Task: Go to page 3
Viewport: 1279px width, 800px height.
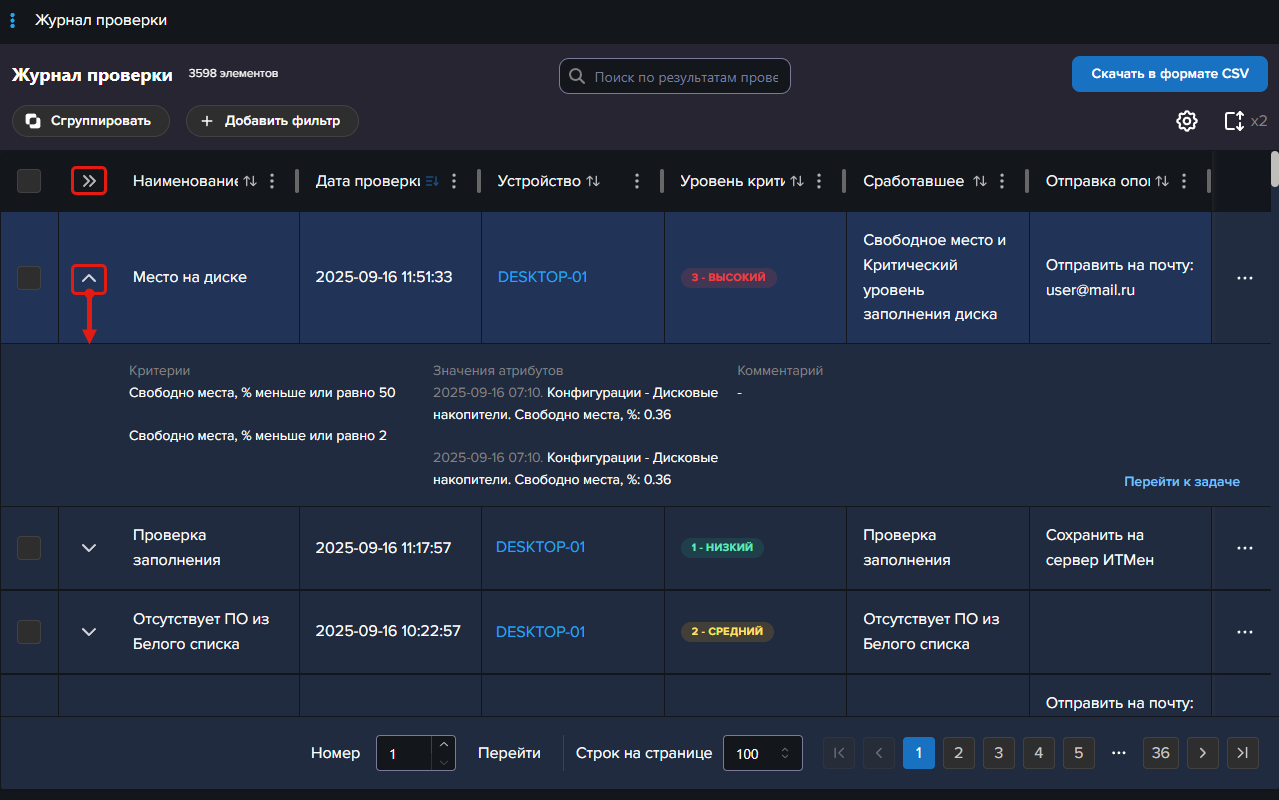Action: [x=998, y=753]
